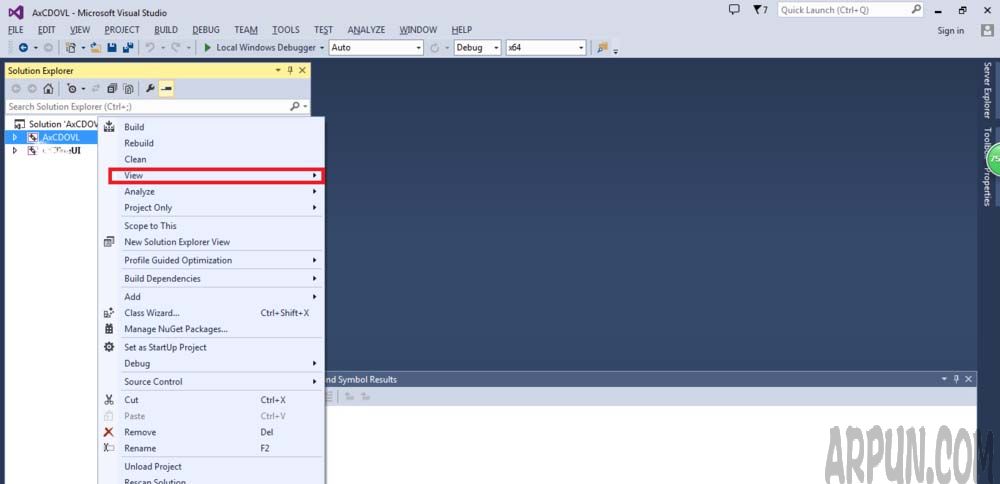Pin the Solution Explorer panel via auto-hide pin
Screen dimensions: 1000x484
[290, 70]
